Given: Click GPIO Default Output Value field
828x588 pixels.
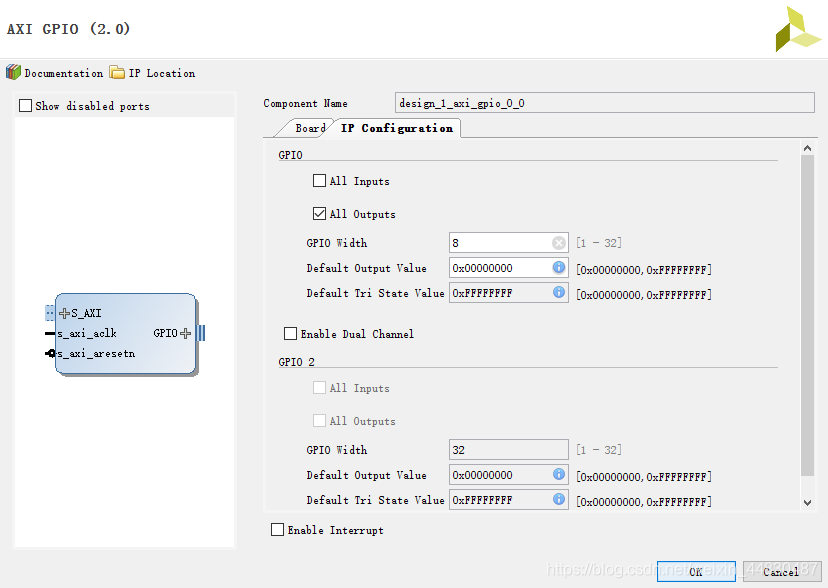Looking at the screenshot, I should click(509, 268).
